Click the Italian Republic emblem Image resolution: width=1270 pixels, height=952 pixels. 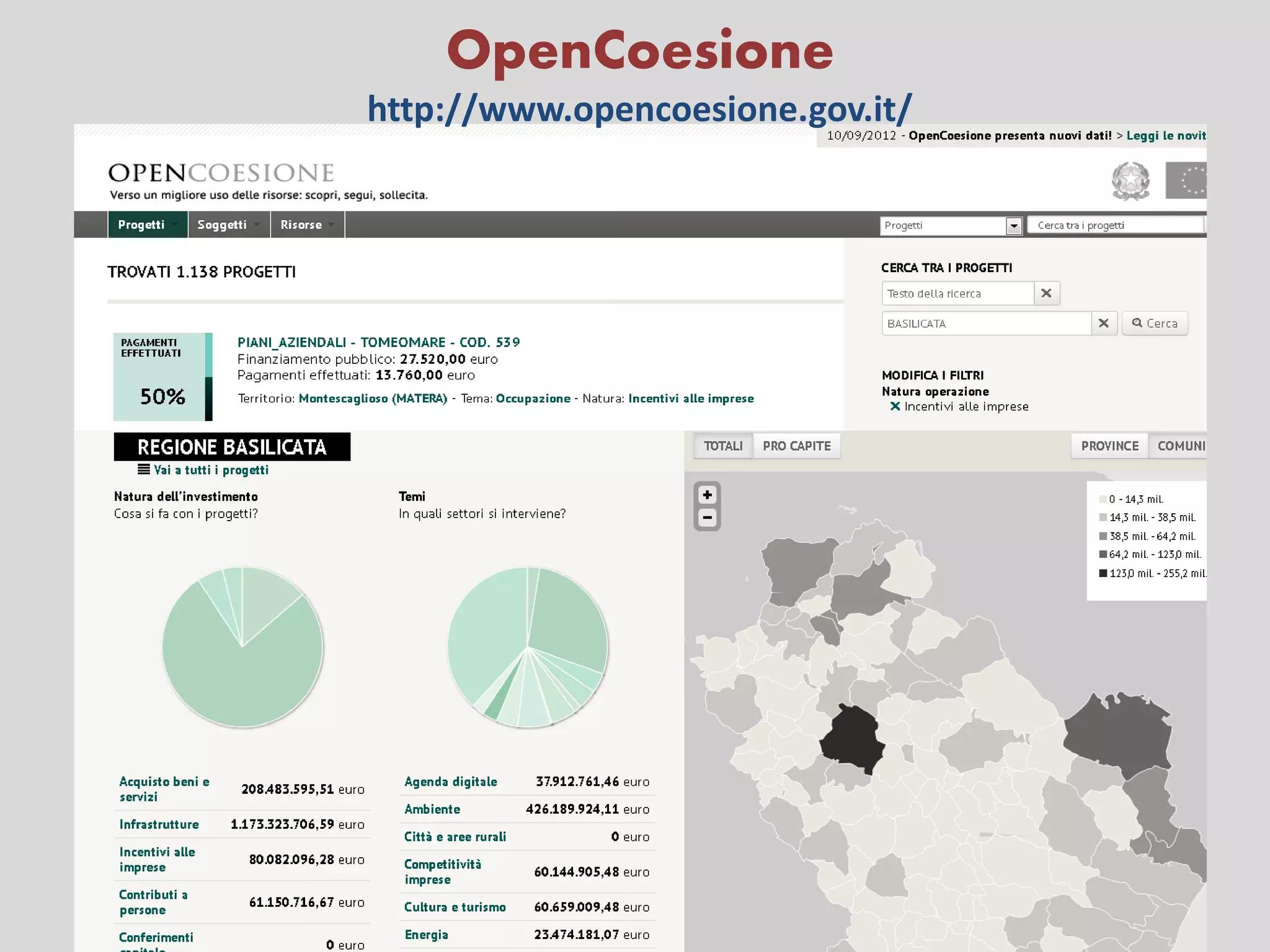tap(1130, 181)
